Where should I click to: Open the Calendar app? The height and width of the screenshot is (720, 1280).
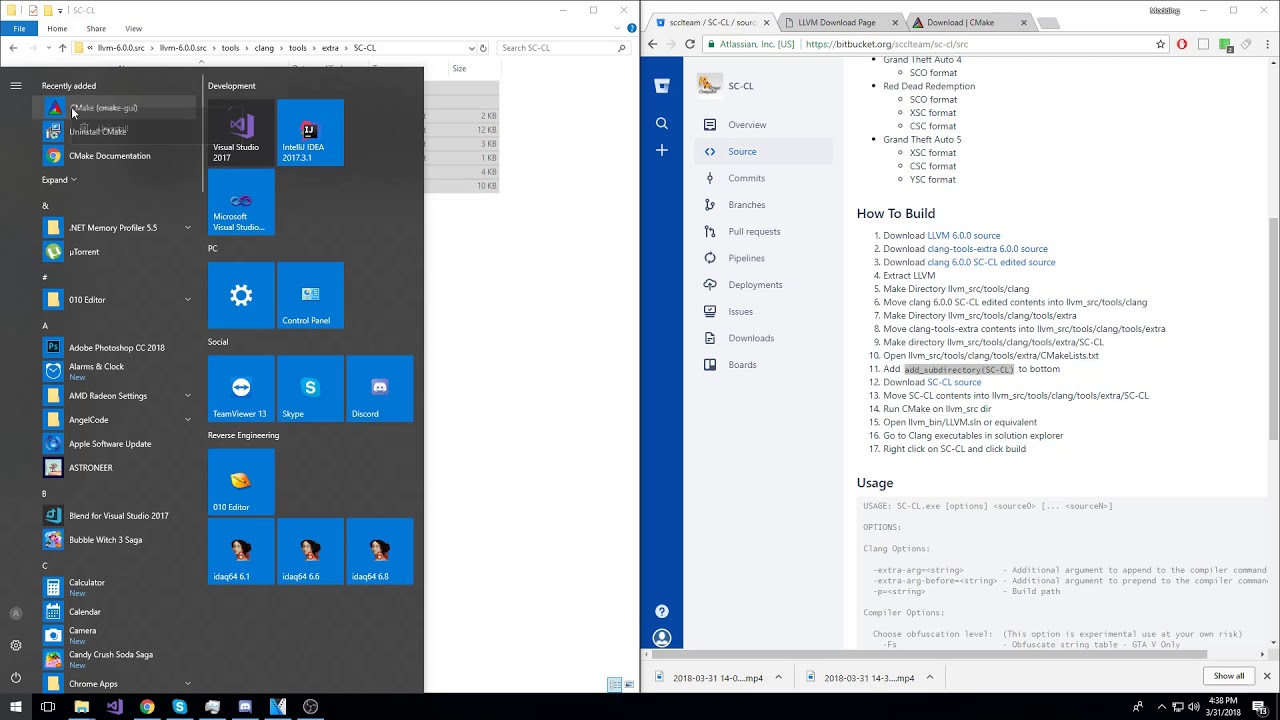click(118, 612)
